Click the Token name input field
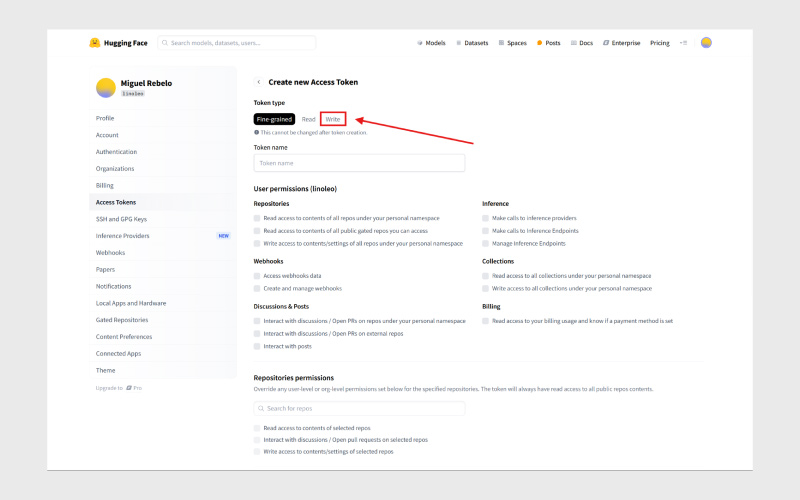This screenshot has height=500, width=800. coord(359,163)
